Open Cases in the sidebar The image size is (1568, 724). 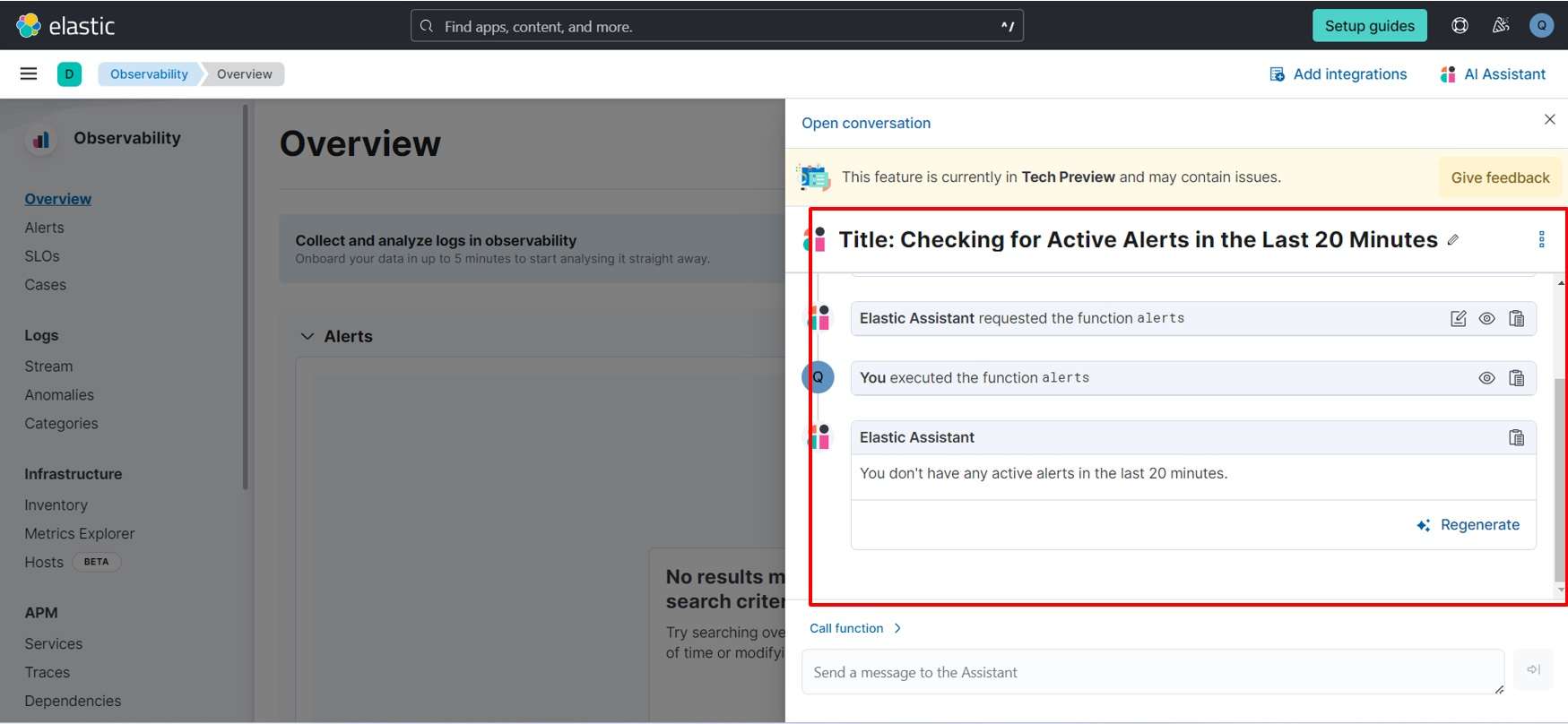(46, 285)
